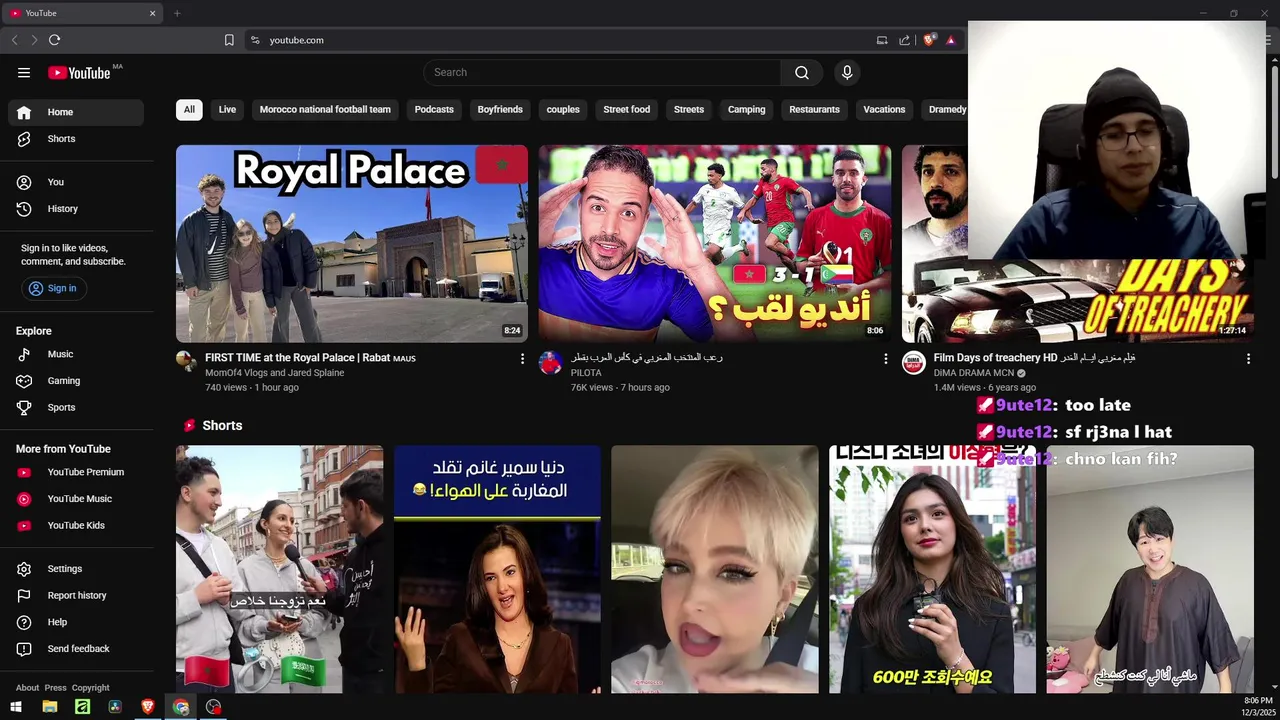The height and width of the screenshot is (720, 1280).
Task: Bookmark this page with bookmark icon
Action: [229, 40]
